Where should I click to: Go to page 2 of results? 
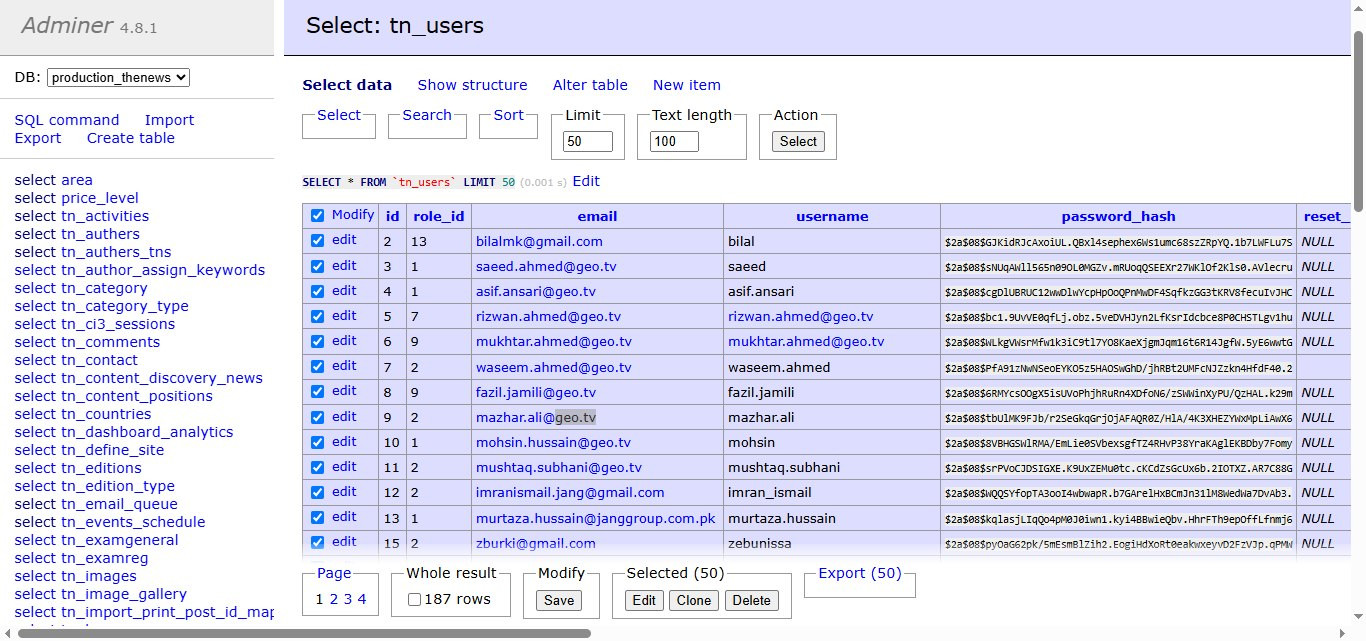pyautogui.click(x=334, y=599)
